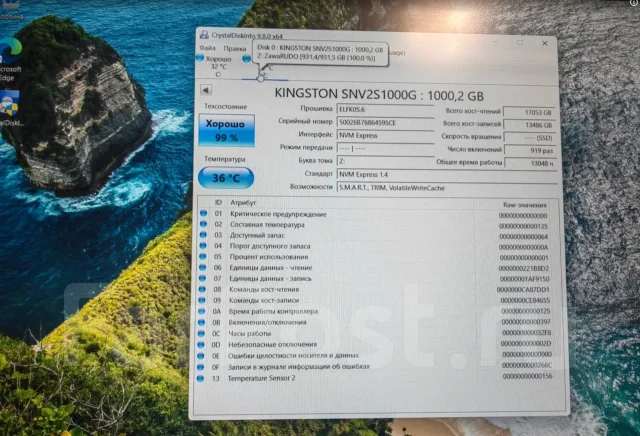Select the Команды хост-чтения row

376,289
